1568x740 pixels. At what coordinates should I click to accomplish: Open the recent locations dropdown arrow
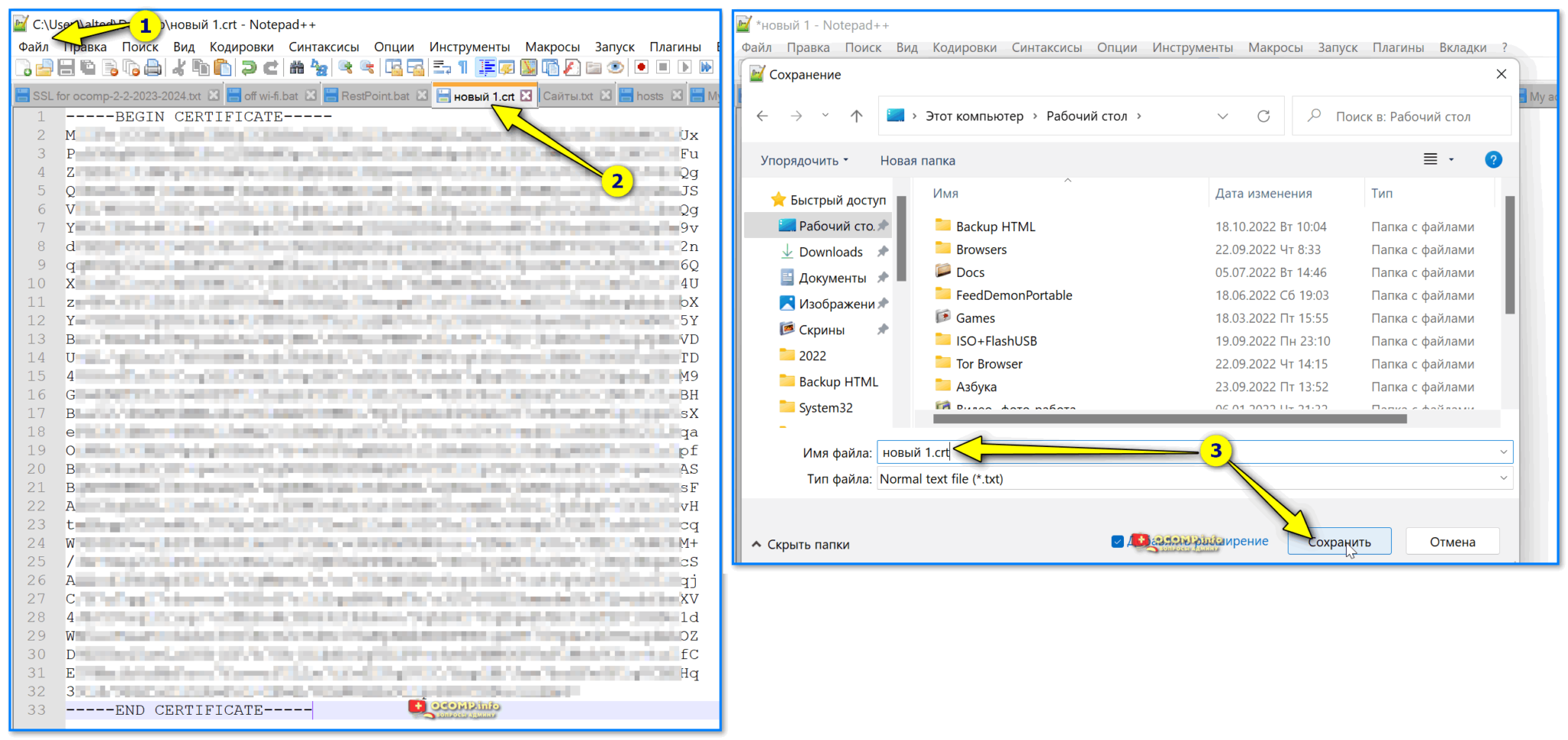825,116
